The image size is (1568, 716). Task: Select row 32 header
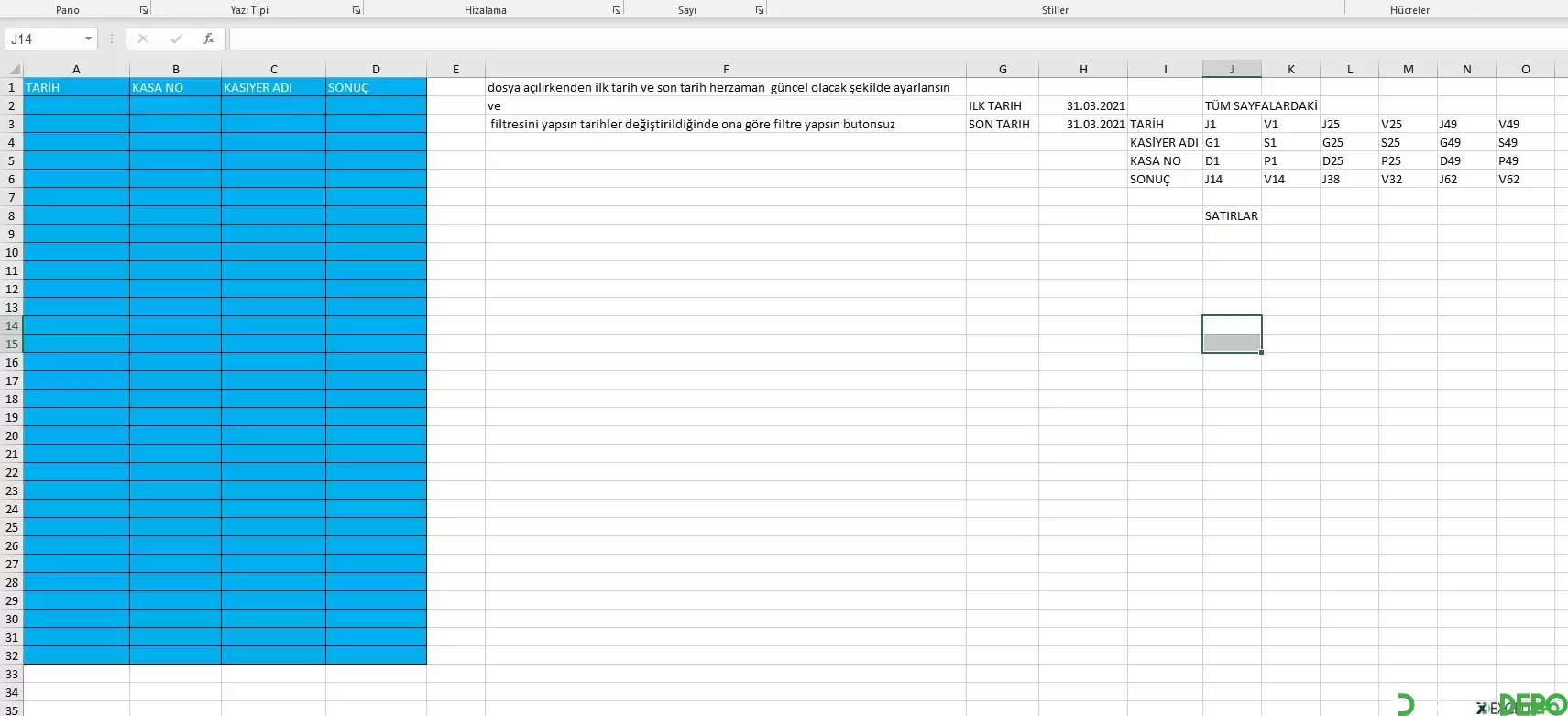pyautogui.click(x=12, y=655)
